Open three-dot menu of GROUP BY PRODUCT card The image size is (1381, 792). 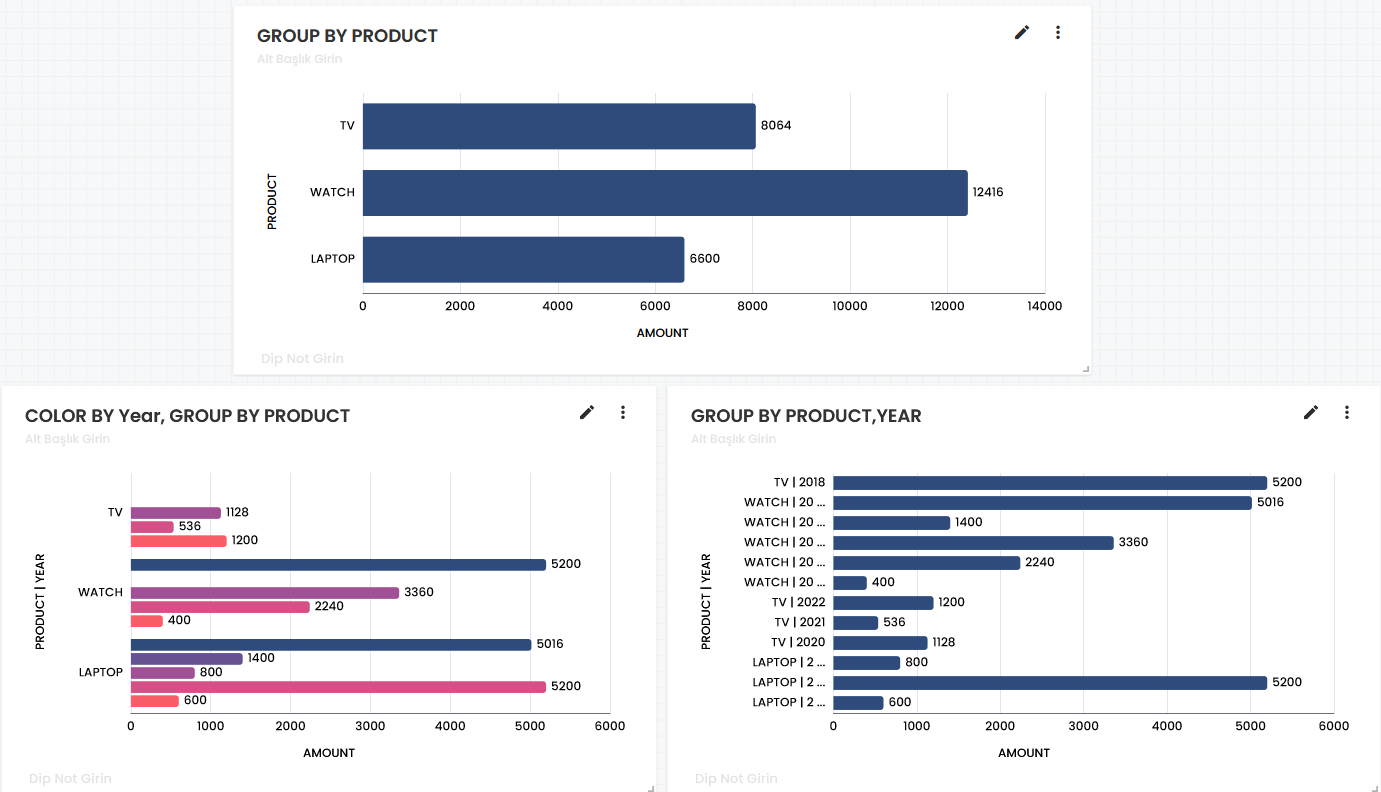pyautogui.click(x=1058, y=33)
